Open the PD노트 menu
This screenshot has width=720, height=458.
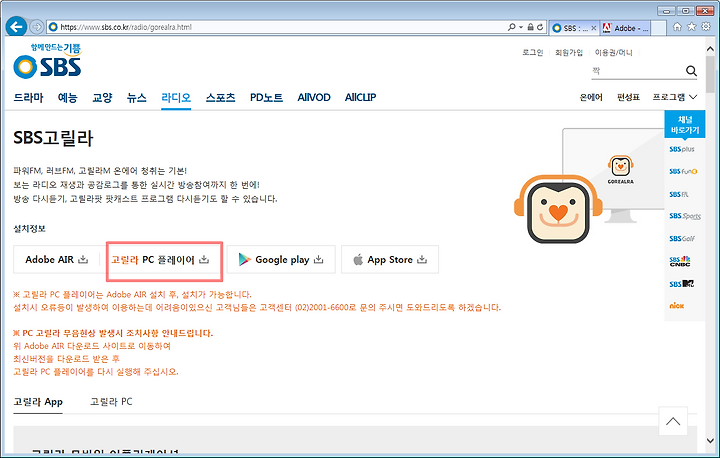pyautogui.click(x=266, y=97)
